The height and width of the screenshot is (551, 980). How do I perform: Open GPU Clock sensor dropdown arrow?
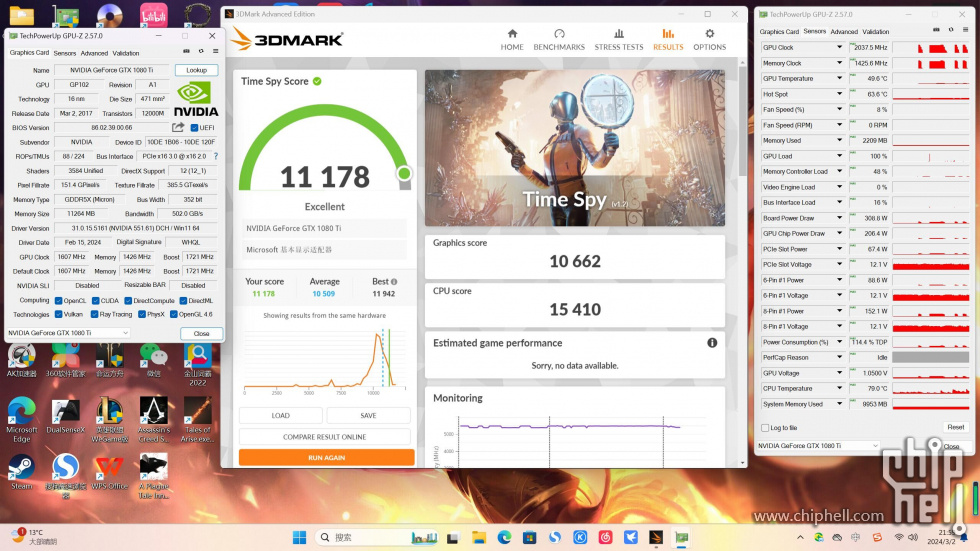coord(839,47)
